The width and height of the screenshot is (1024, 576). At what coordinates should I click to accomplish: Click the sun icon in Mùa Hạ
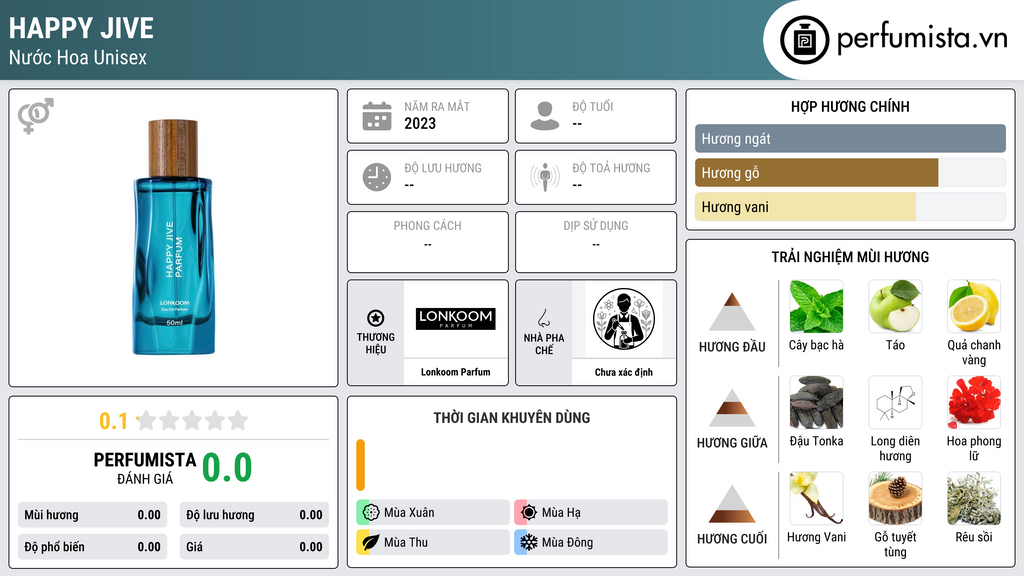pos(529,512)
